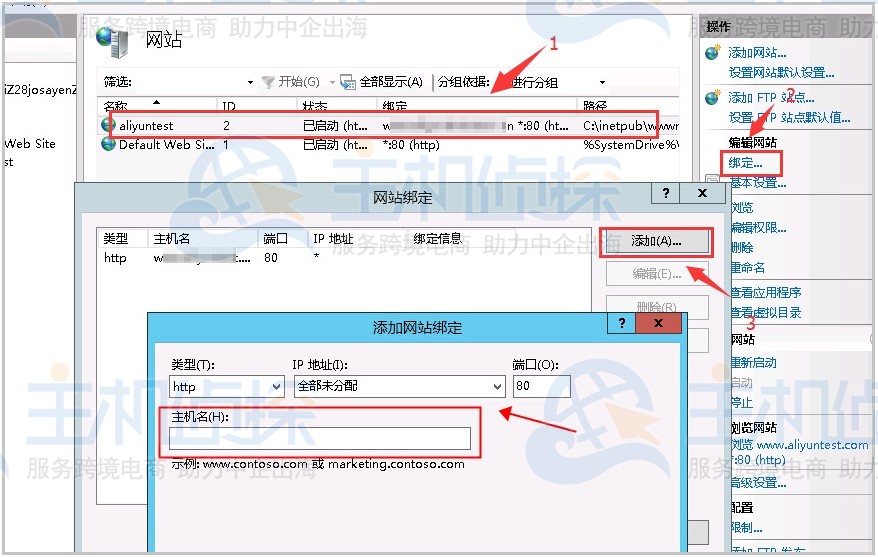Viewport: 878px width, 557px height.
Task: Select the http binding row on port 80
Action: (x=344, y=258)
